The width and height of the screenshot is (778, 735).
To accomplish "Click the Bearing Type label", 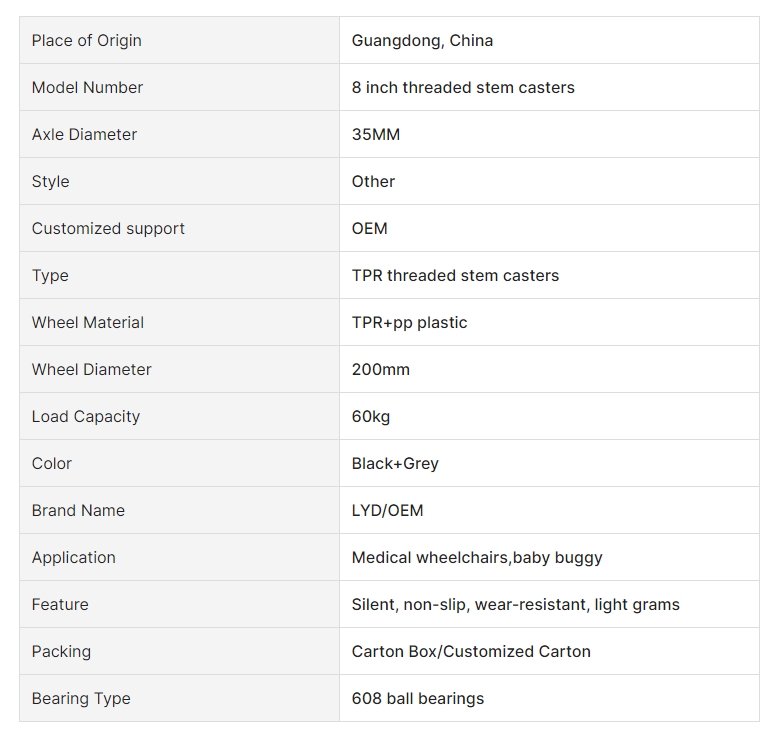I will (81, 698).
